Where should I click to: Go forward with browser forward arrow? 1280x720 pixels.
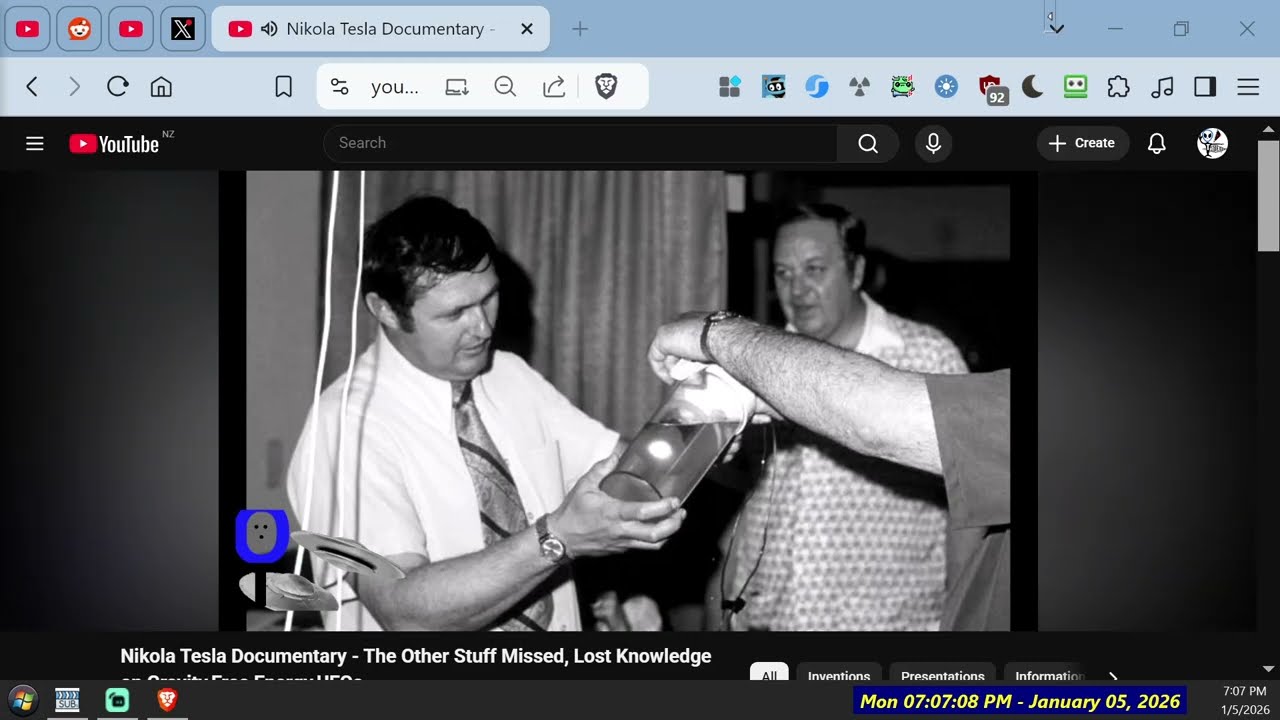(x=74, y=87)
